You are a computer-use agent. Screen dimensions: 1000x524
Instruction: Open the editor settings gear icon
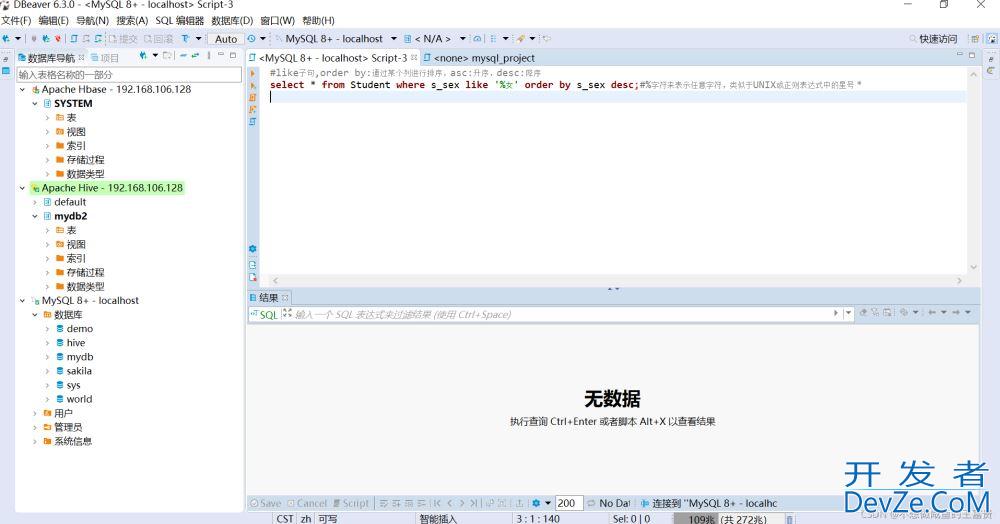pos(253,249)
